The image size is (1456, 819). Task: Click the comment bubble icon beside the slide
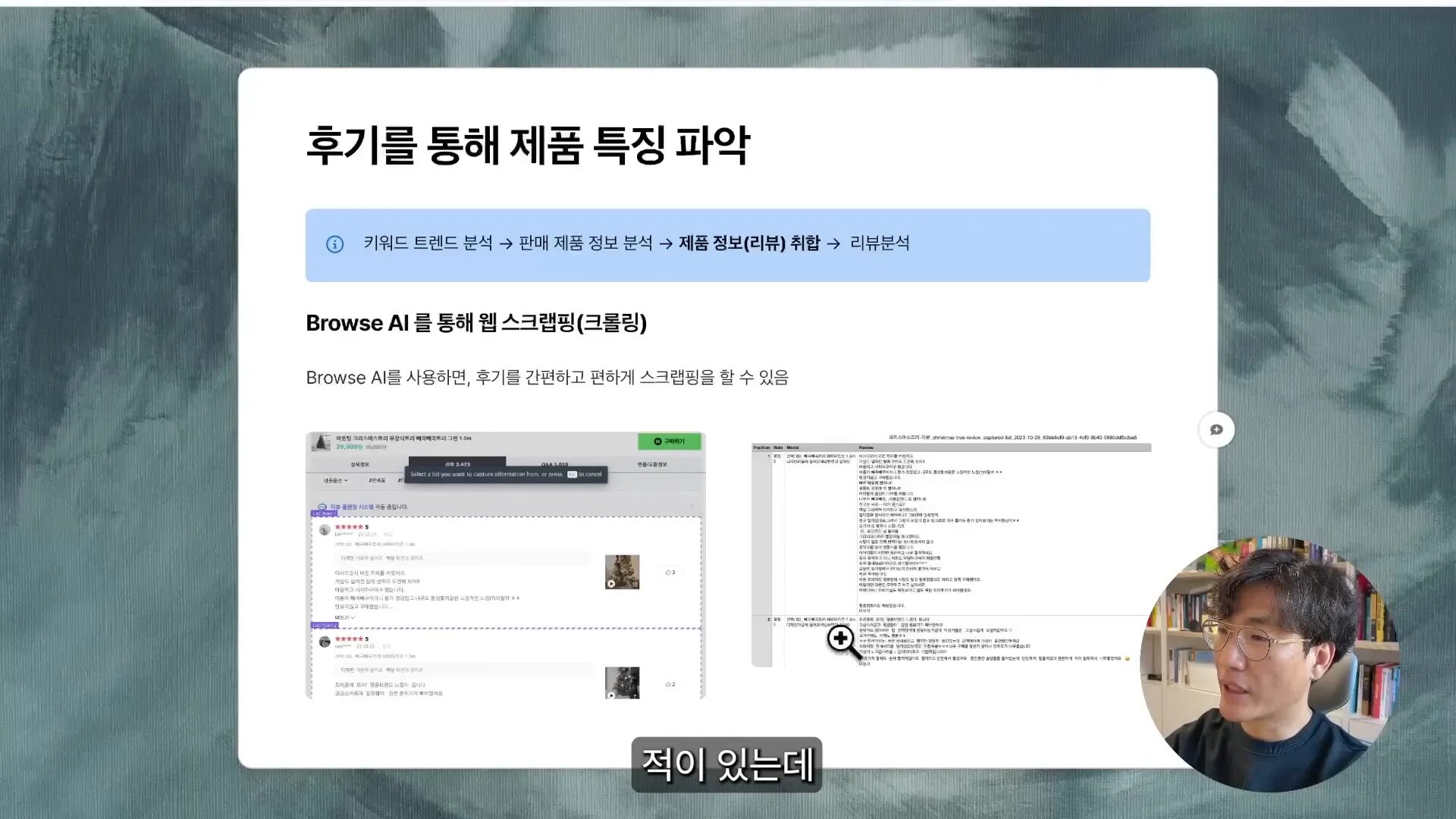pyautogui.click(x=1216, y=430)
